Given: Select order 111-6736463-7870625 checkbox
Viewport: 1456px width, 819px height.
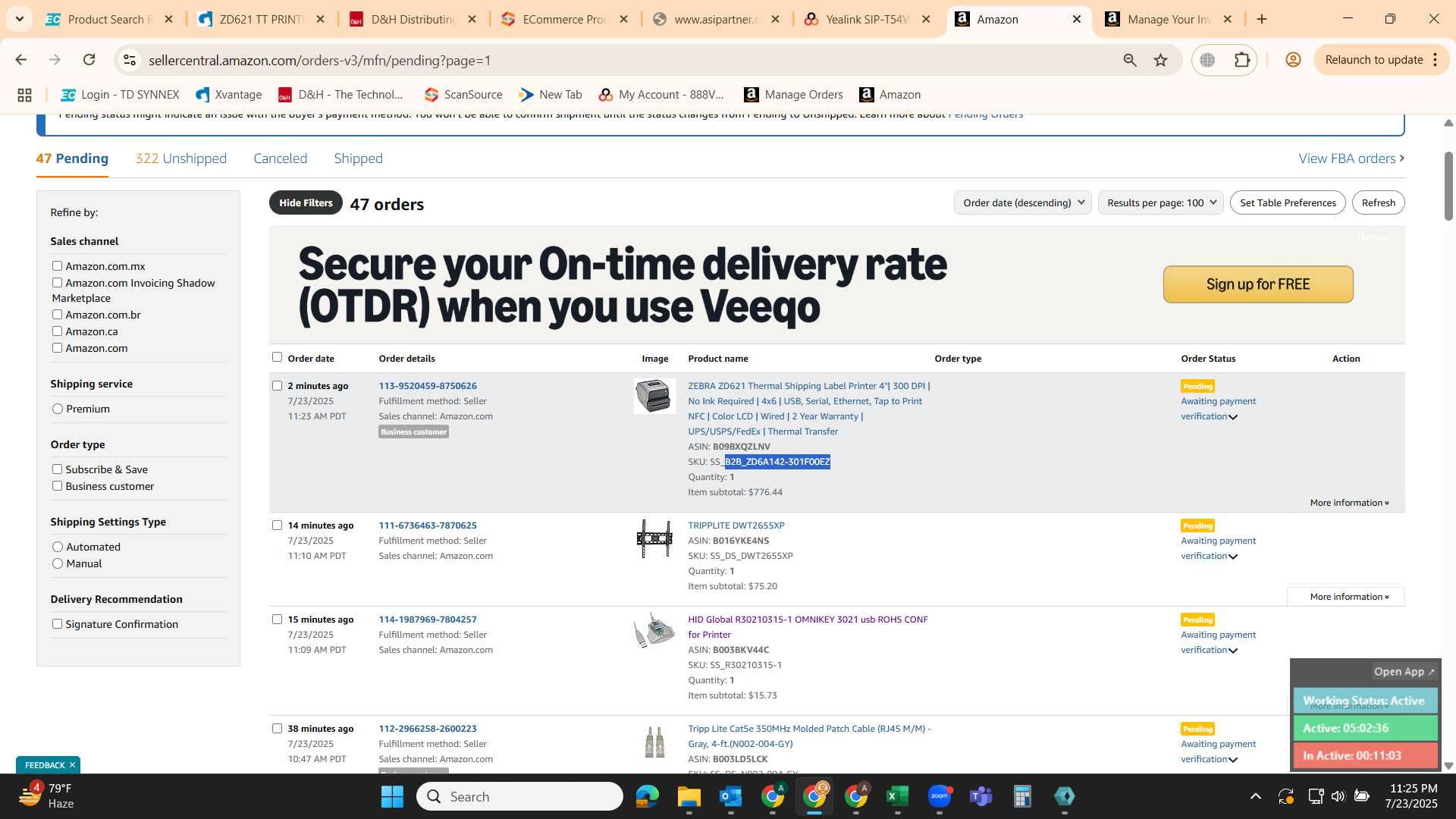Looking at the screenshot, I should [x=277, y=525].
